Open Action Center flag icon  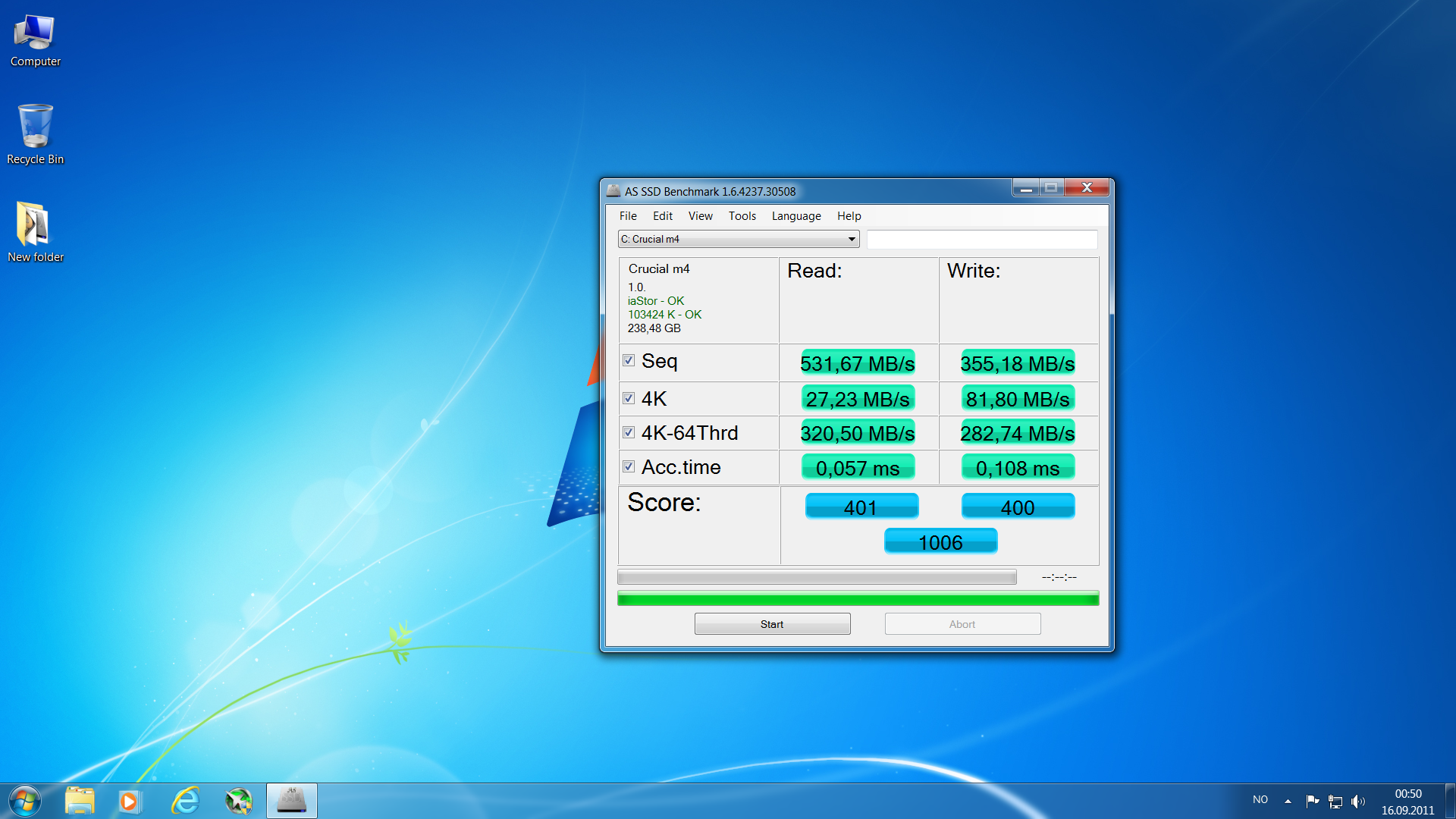[1313, 801]
